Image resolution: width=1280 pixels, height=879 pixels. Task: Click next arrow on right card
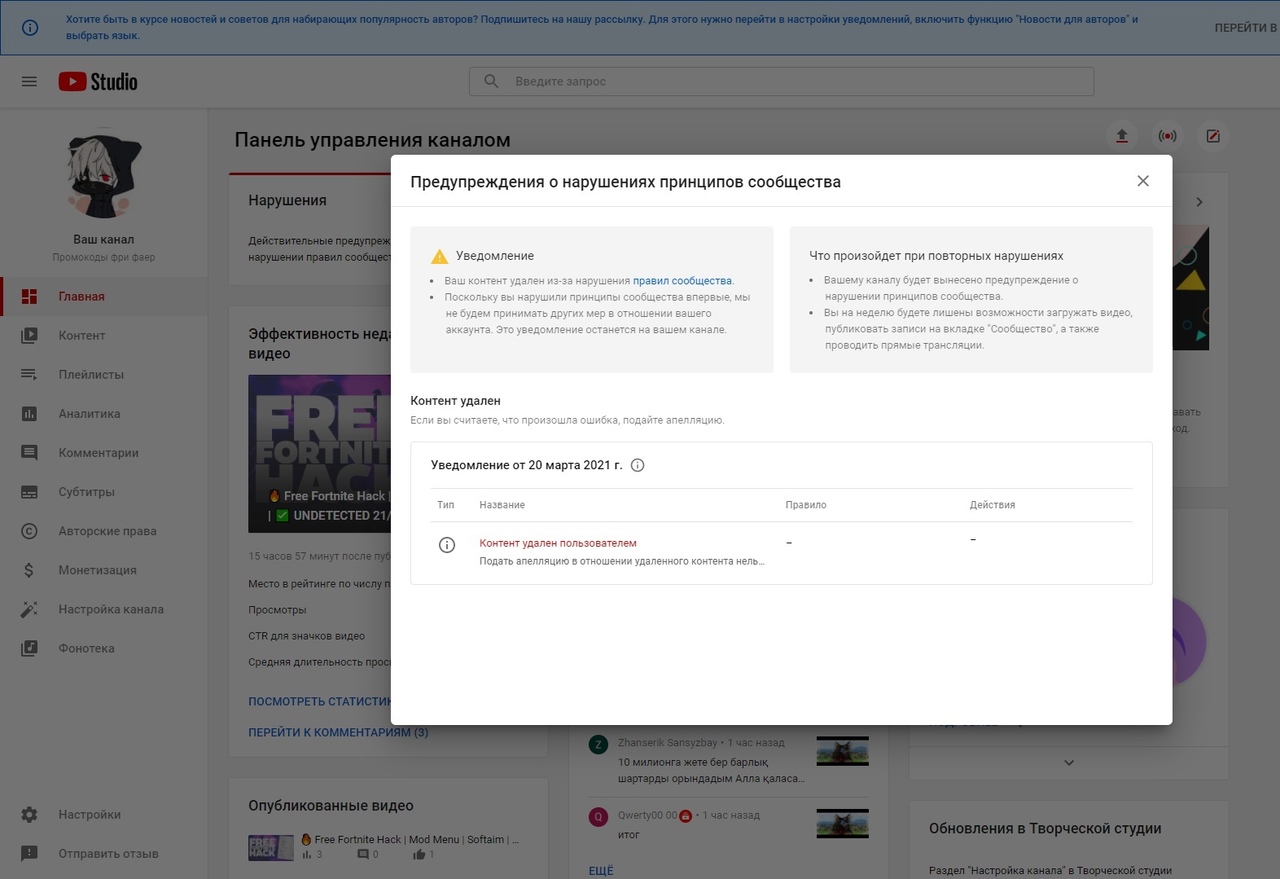(1199, 202)
